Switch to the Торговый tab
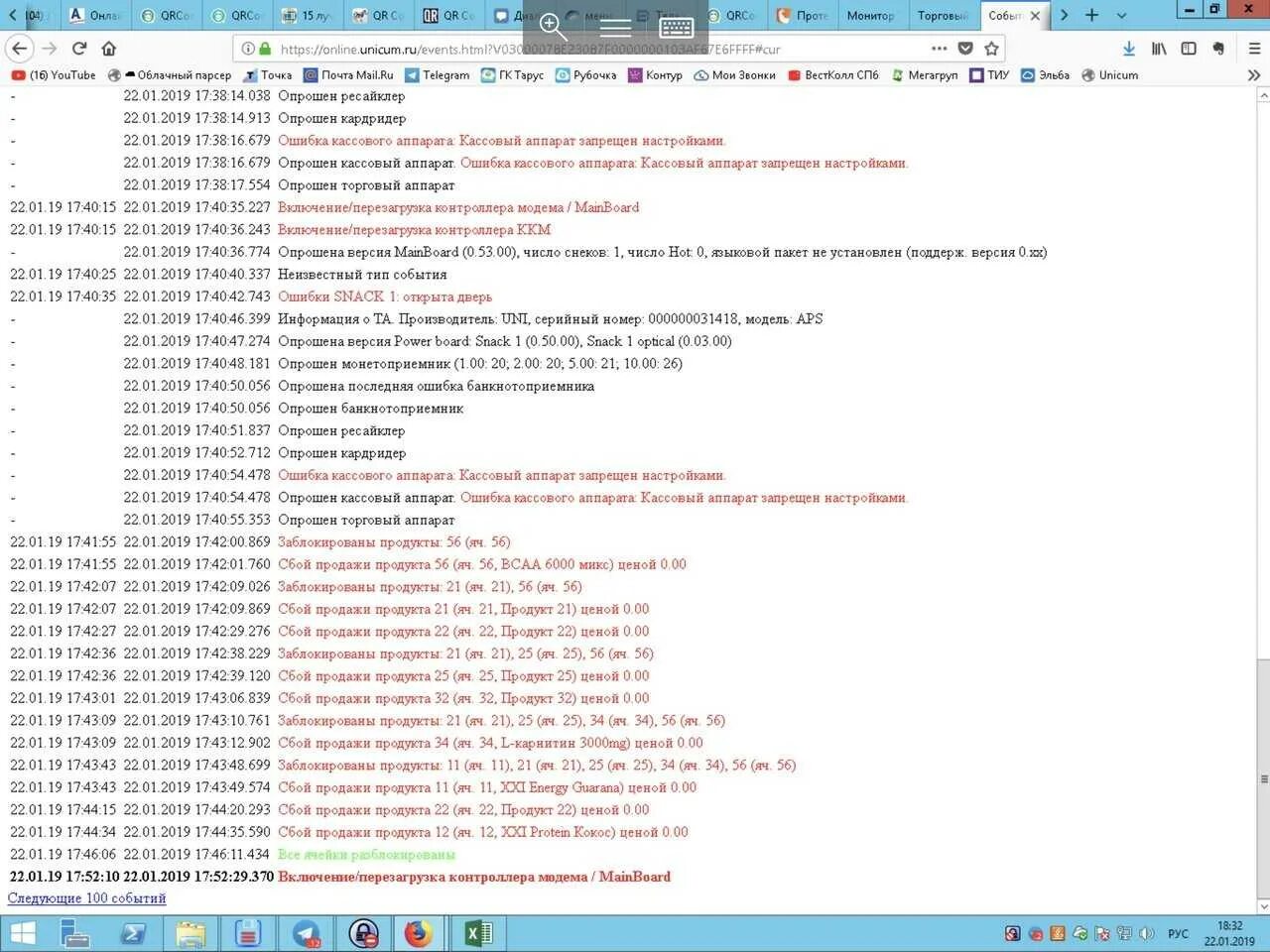Viewport: 1270px width, 952px height. (943, 15)
